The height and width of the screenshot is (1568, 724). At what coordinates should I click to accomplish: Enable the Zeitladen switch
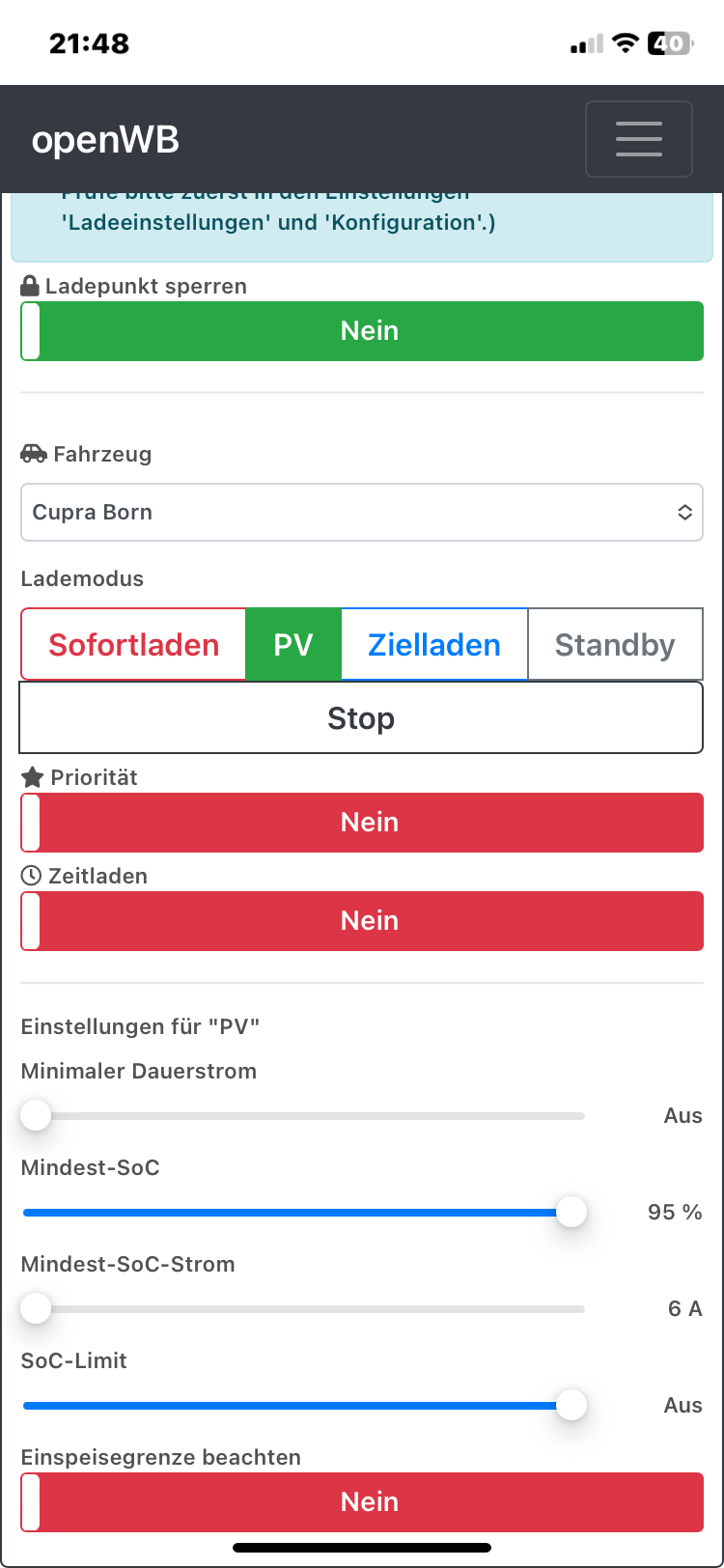pyautogui.click(x=362, y=921)
